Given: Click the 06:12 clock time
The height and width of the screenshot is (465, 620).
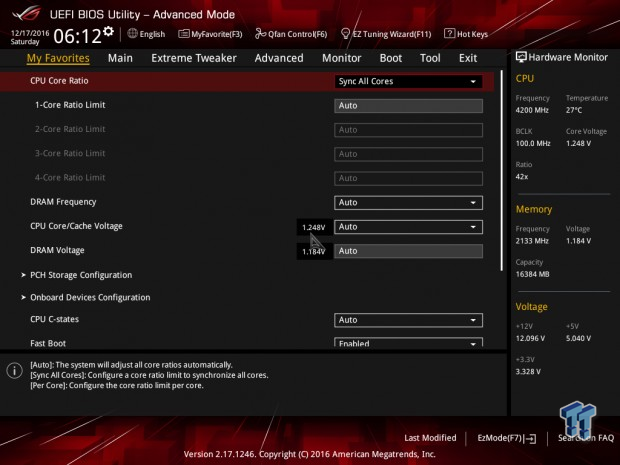Looking at the screenshot, I should (x=78, y=36).
